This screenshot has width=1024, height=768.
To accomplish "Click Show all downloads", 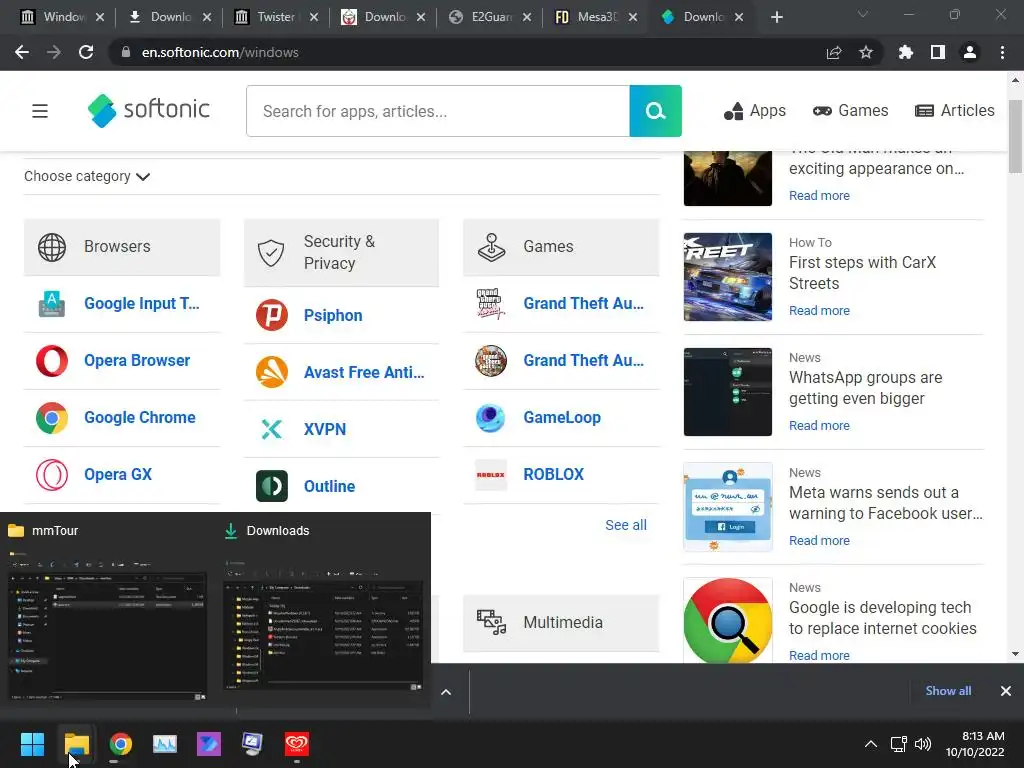I will tap(948, 691).
